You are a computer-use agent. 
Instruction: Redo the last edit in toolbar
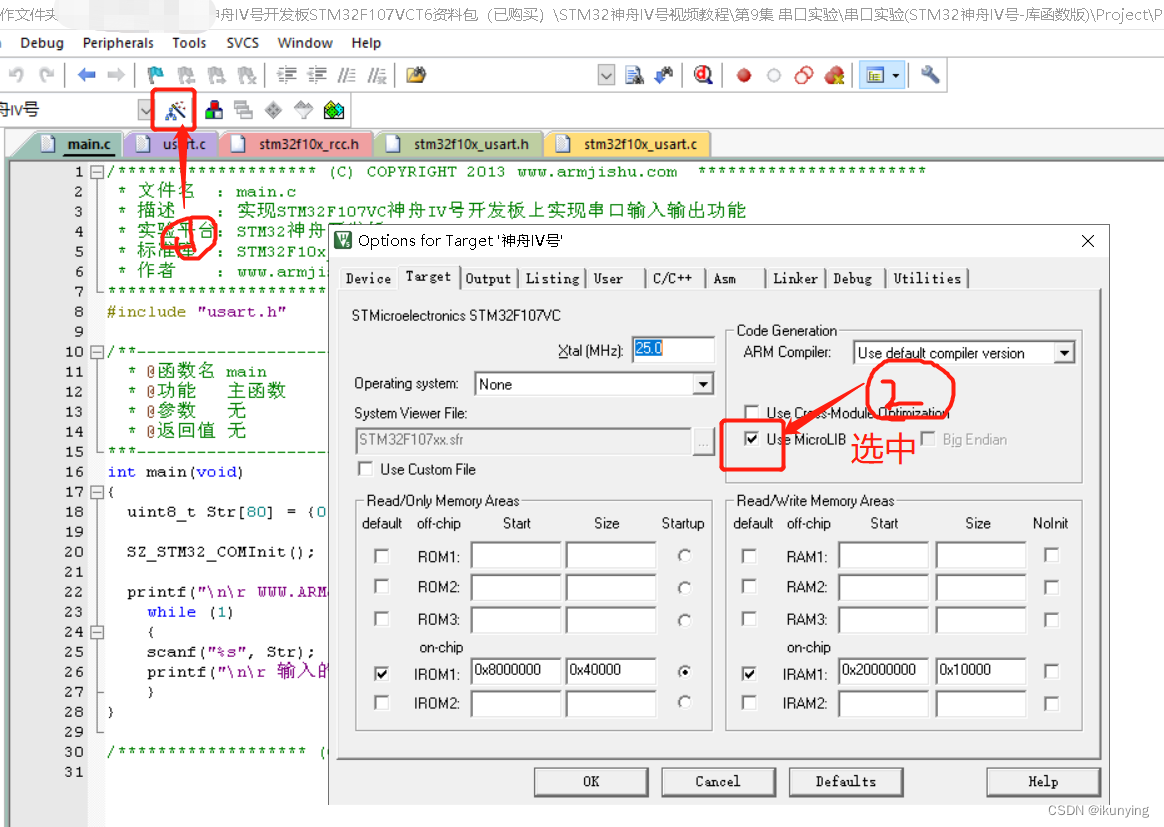pyautogui.click(x=47, y=75)
